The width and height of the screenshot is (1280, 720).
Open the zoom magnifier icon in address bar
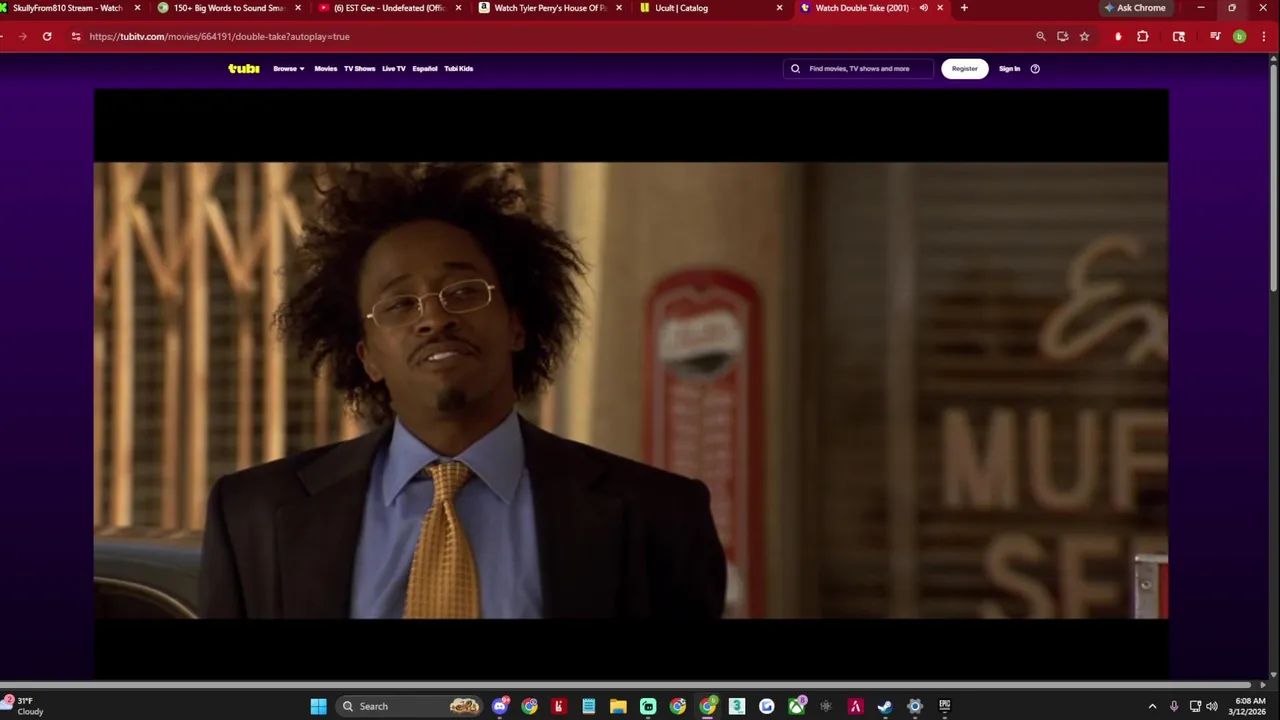[x=1041, y=36]
